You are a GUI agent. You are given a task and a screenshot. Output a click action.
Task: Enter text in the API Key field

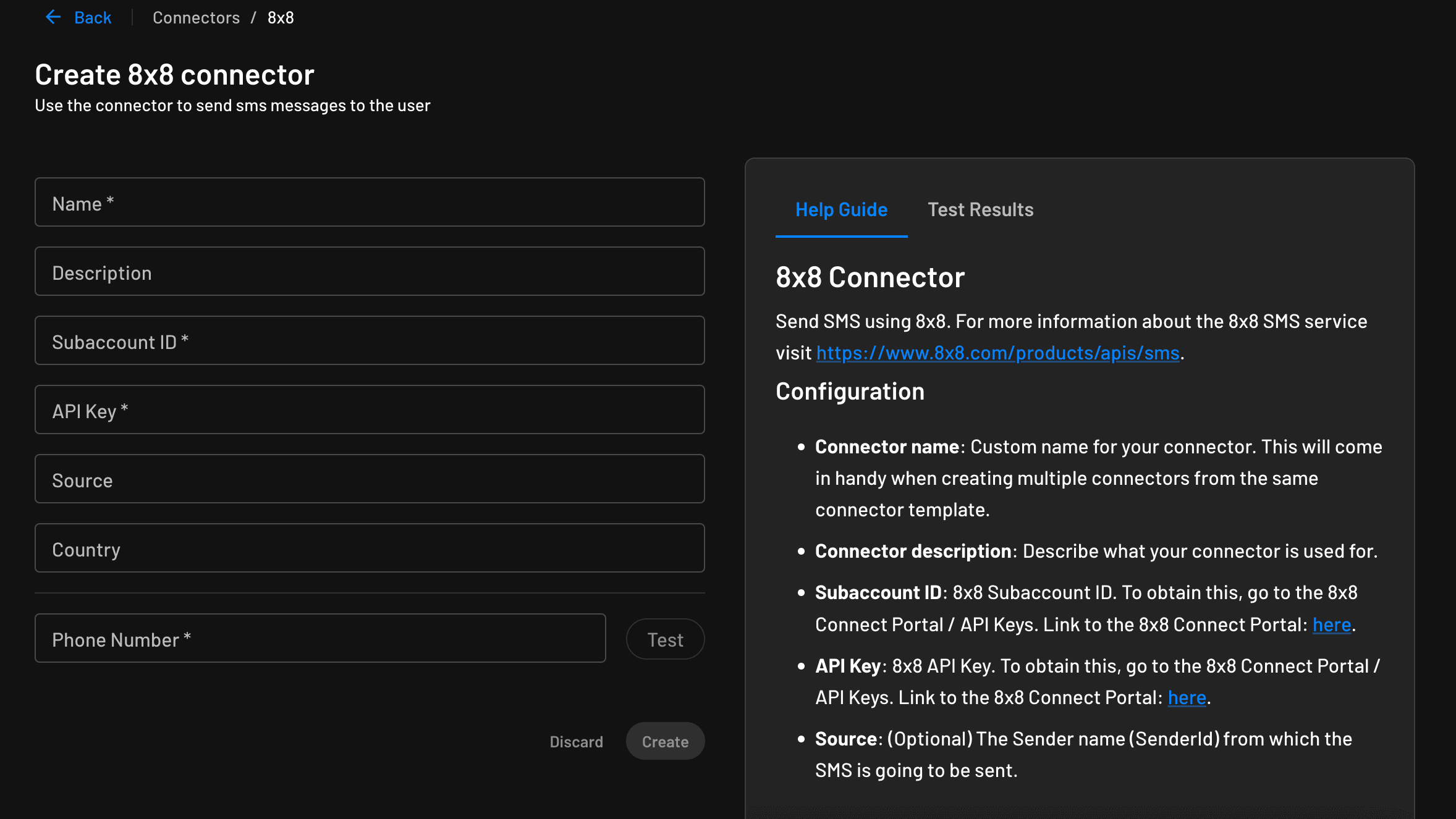tap(370, 410)
